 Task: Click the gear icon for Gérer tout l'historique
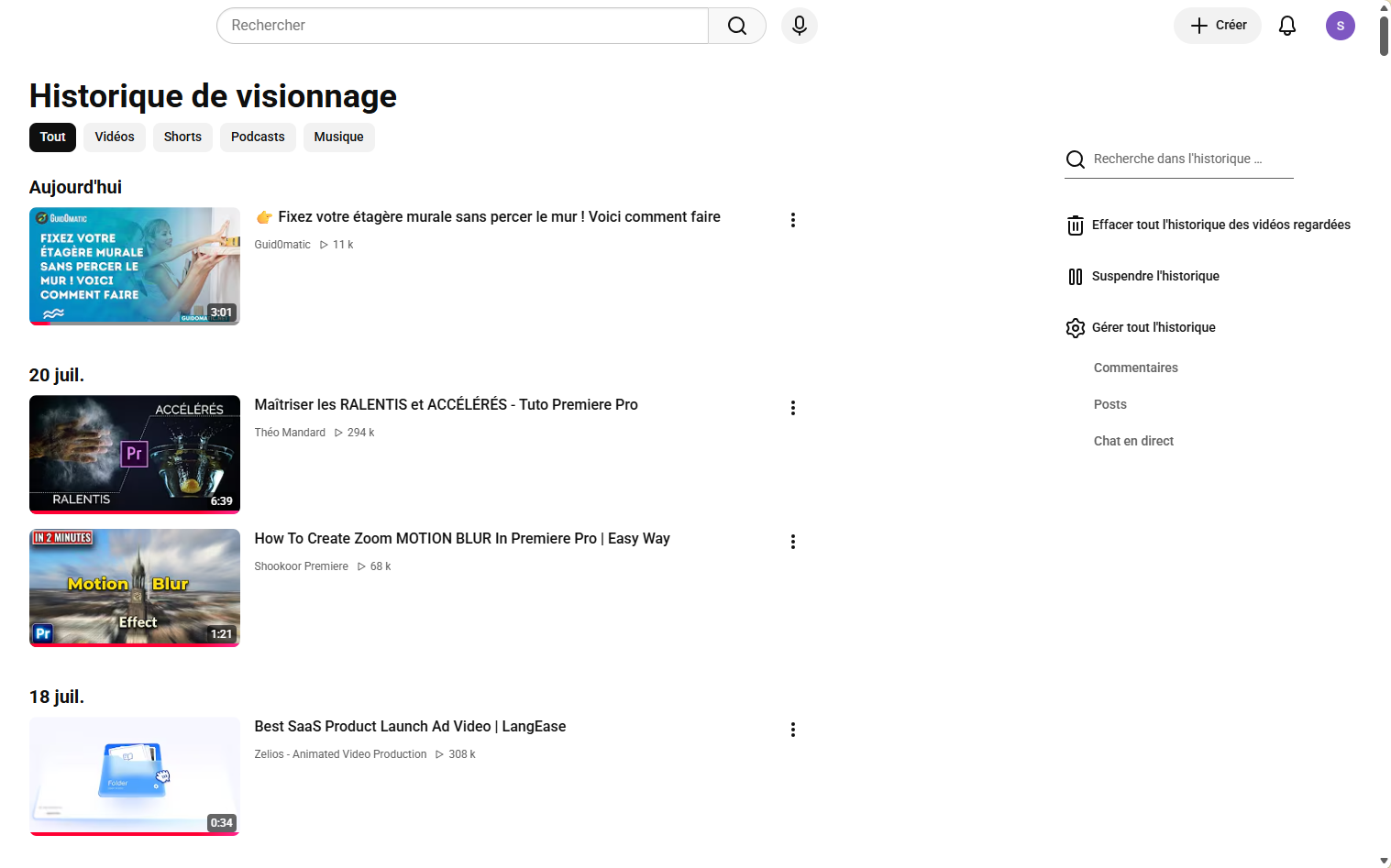point(1076,328)
